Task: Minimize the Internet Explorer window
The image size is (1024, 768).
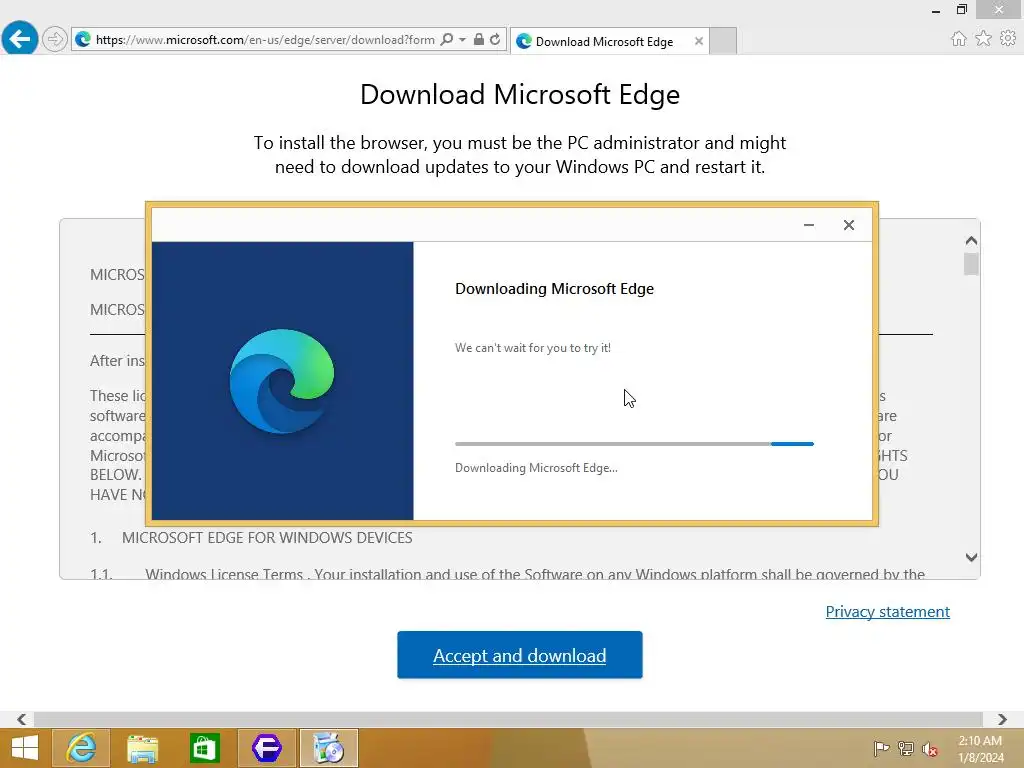Action: pyautogui.click(x=936, y=10)
